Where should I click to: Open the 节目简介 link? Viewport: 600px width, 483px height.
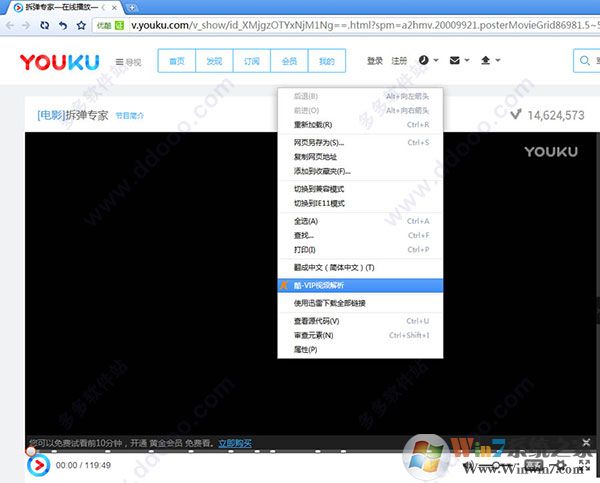click(x=130, y=115)
